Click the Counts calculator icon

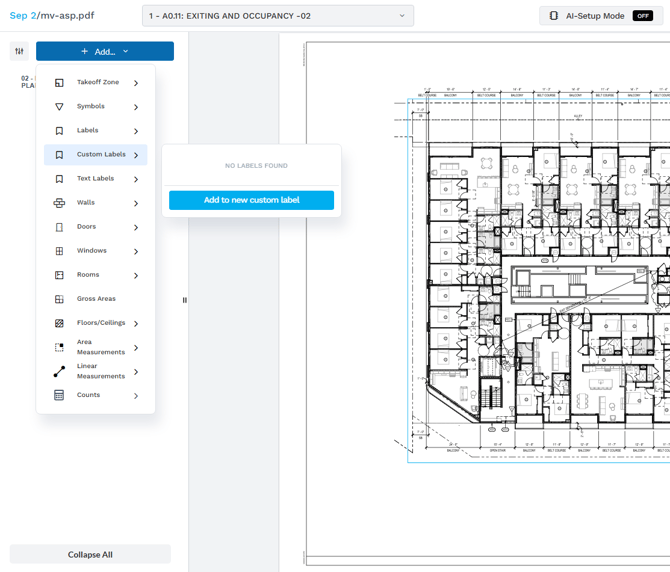[59, 395]
